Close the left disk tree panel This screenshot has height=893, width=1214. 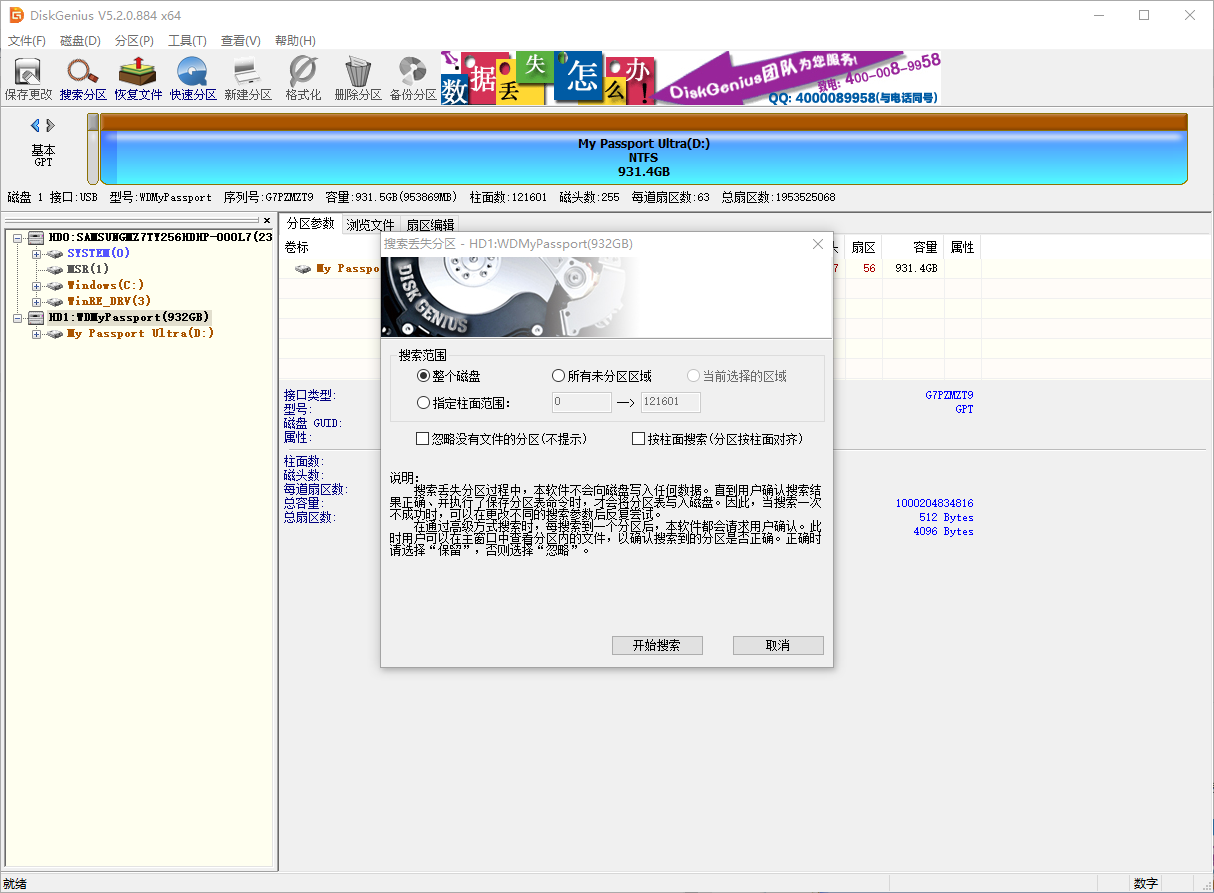[x=267, y=220]
